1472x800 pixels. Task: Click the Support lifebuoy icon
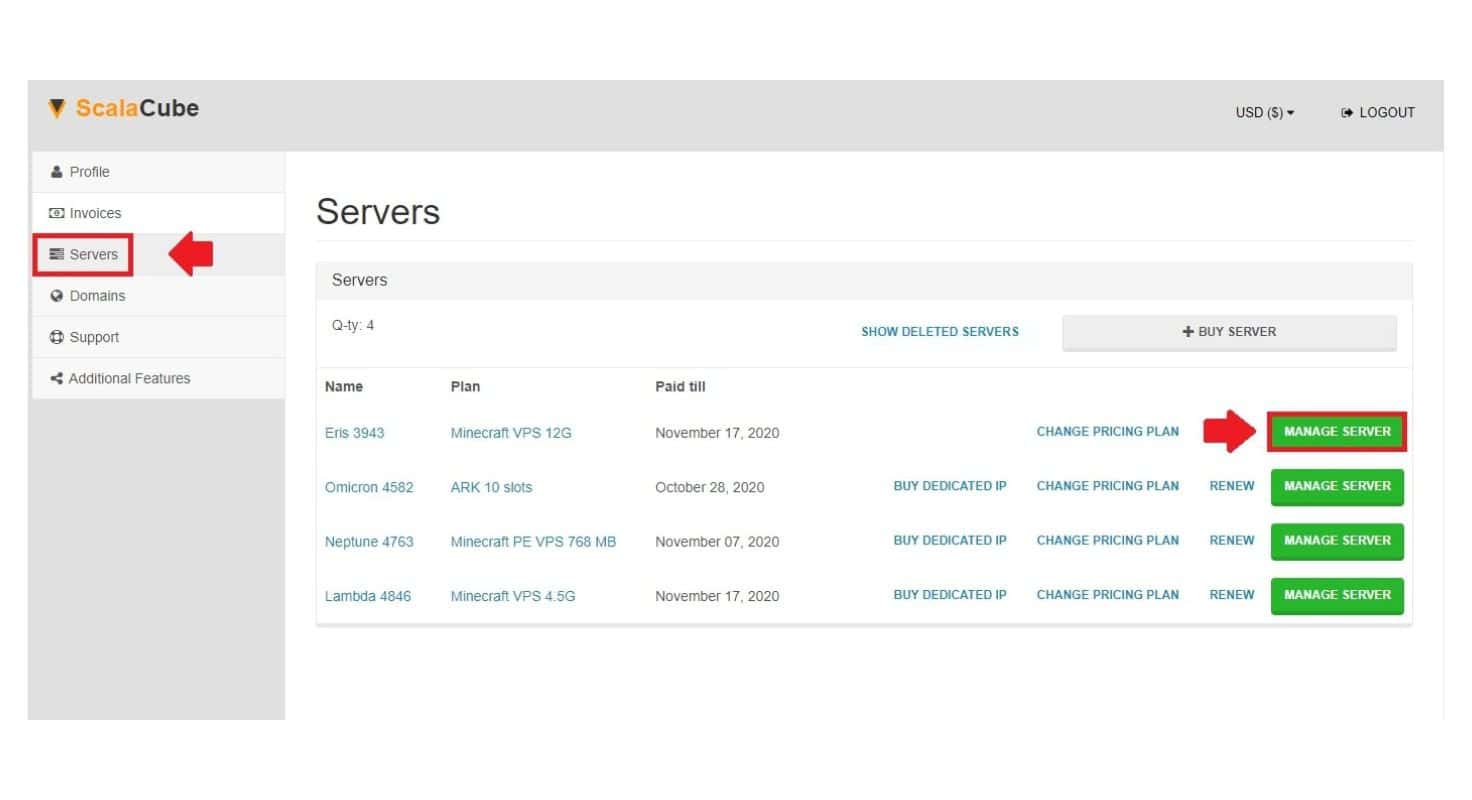[x=56, y=337]
